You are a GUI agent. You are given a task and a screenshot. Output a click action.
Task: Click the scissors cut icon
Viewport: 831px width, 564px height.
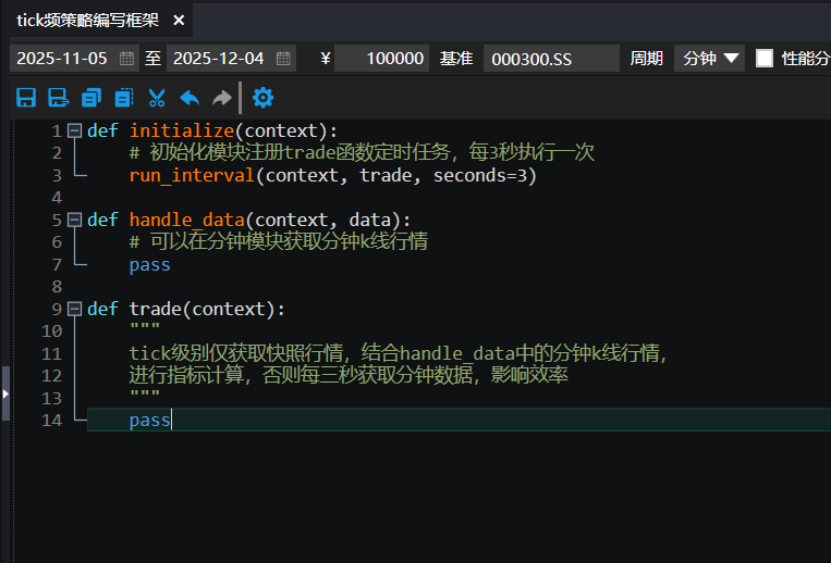(x=157, y=98)
